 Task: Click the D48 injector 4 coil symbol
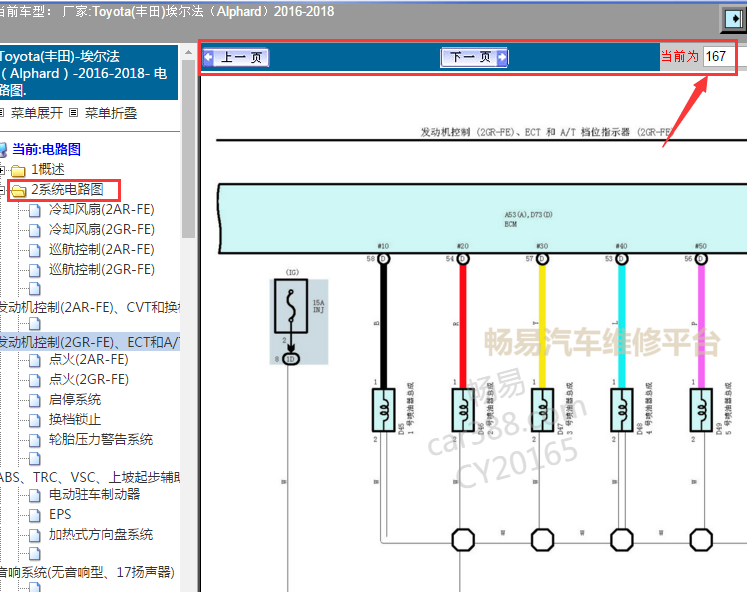pyautogui.click(x=622, y=410)
